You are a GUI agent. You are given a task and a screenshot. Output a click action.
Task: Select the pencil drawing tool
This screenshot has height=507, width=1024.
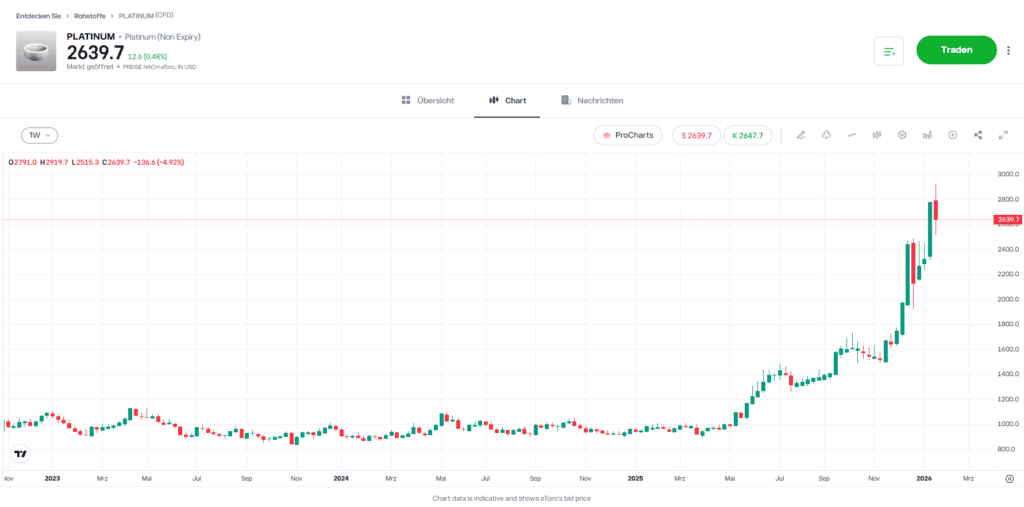pos(801,135)
